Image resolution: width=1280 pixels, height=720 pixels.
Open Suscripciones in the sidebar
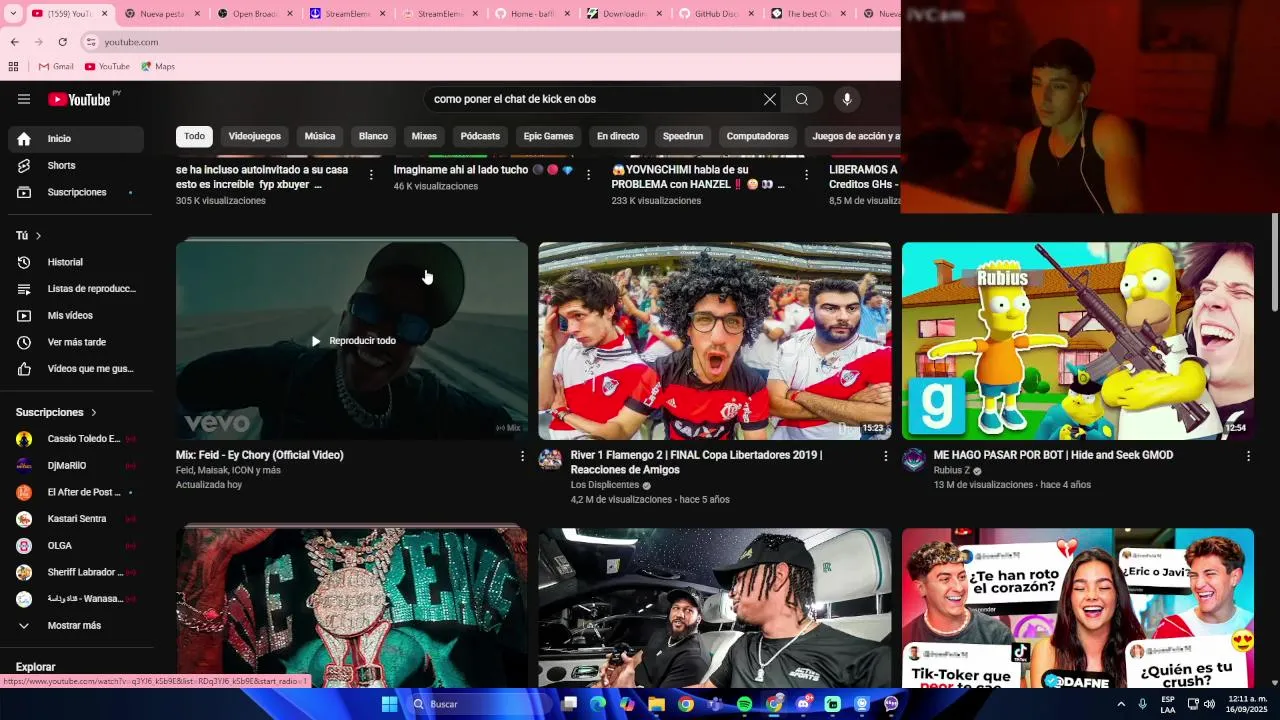click(76, 192)
